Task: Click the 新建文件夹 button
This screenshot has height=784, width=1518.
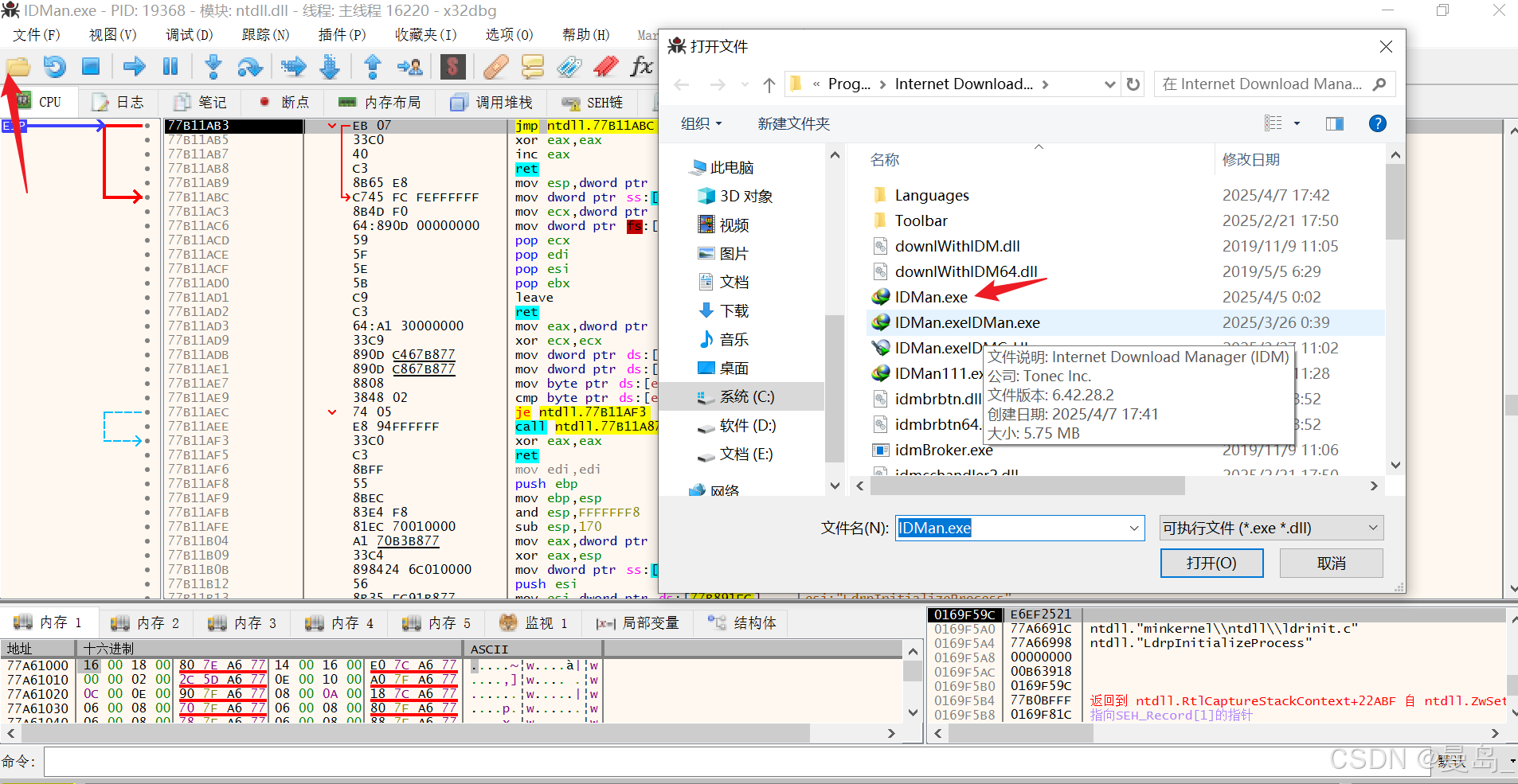Action: click(793, 123)
